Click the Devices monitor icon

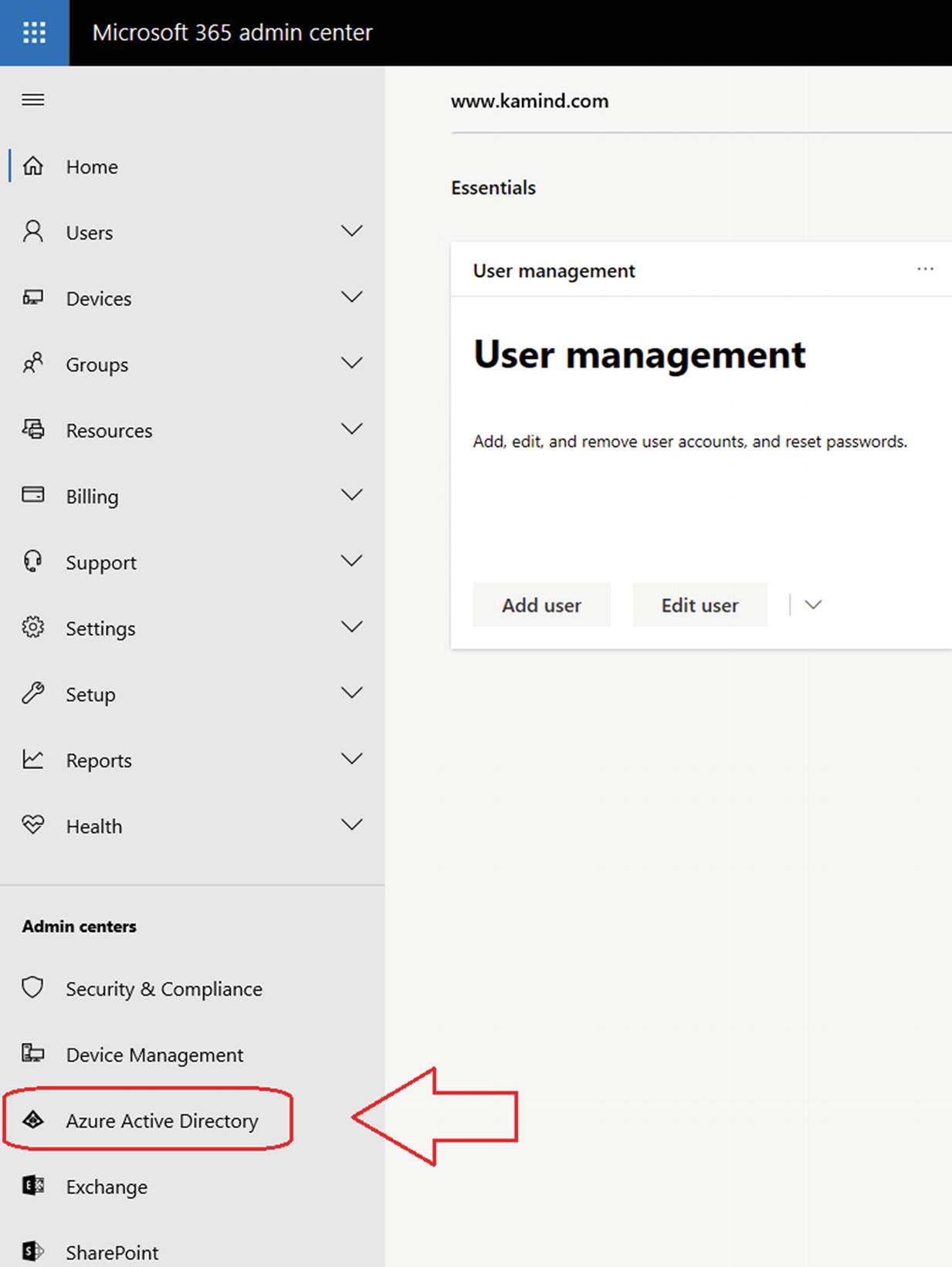point(33,298)
